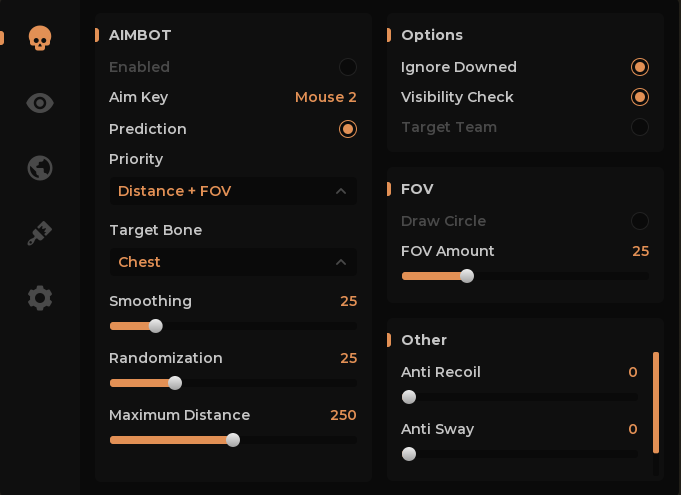Open the gear settings tab
This screenshot has height=495, width=681.
40,298
